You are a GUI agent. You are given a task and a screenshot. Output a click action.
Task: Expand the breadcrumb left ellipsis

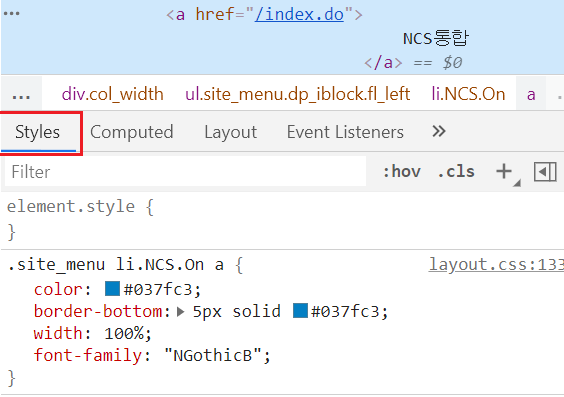(x=21, y=95)
